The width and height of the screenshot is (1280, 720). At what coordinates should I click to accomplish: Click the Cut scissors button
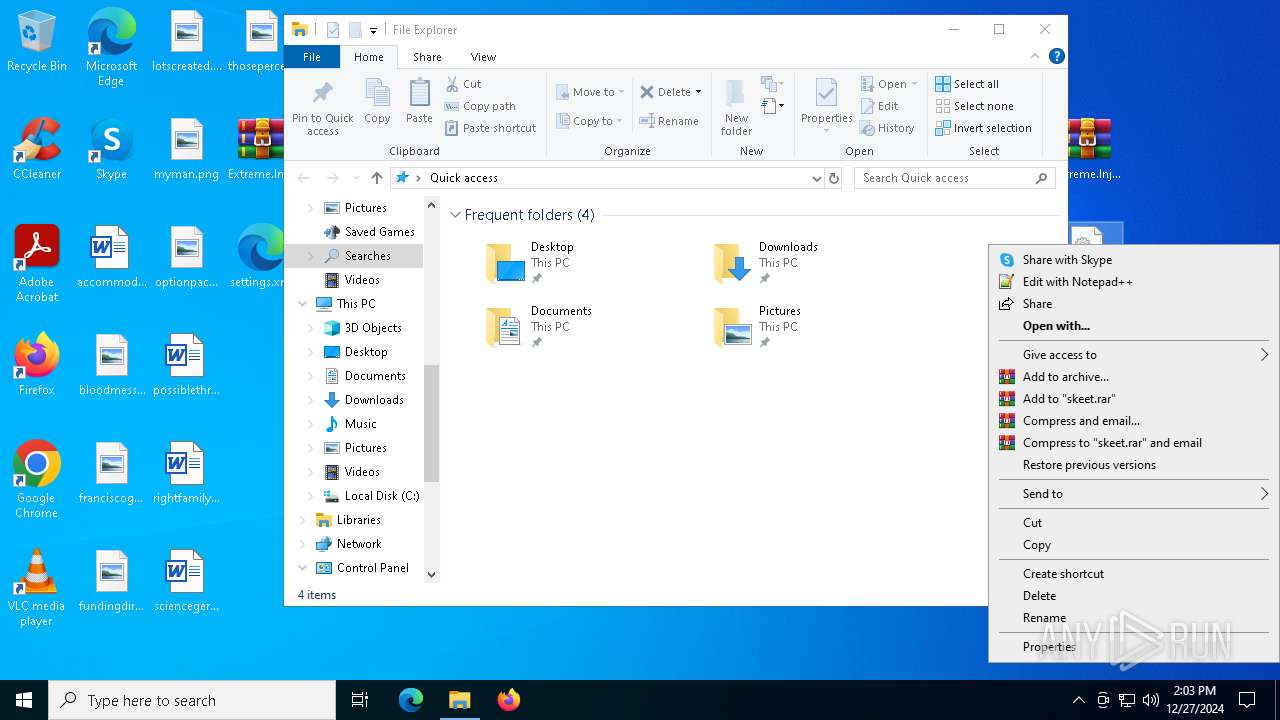point(463,84)
